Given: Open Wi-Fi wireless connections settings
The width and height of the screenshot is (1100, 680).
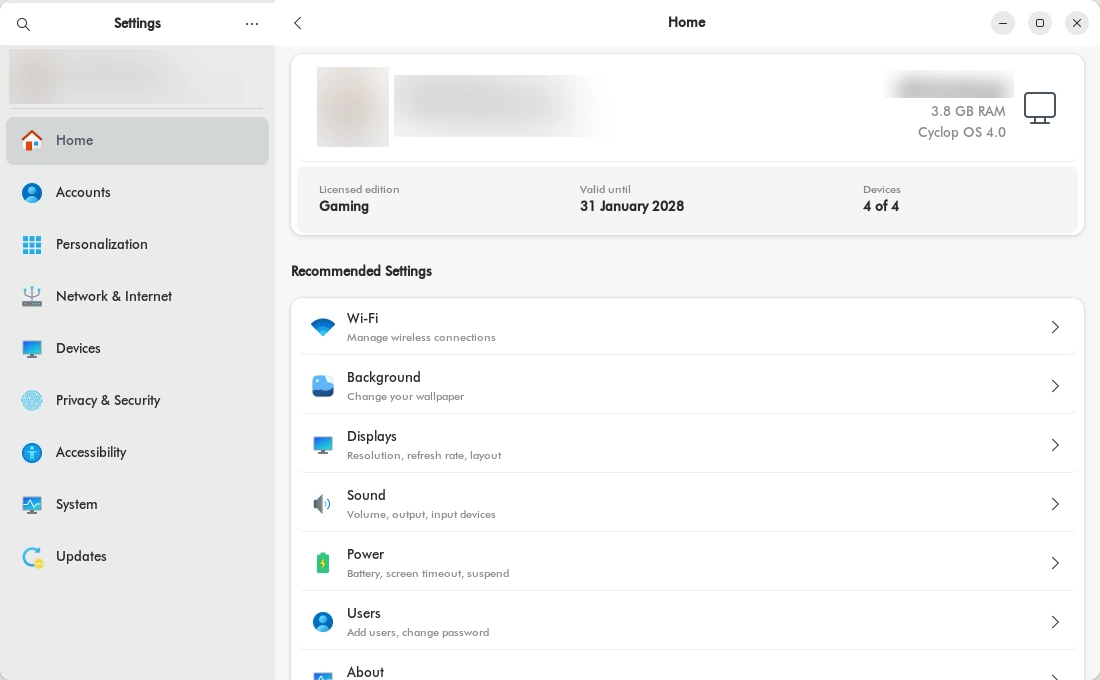Looking at the screenshot, I should pyautogui.click(x=688, y=327).
